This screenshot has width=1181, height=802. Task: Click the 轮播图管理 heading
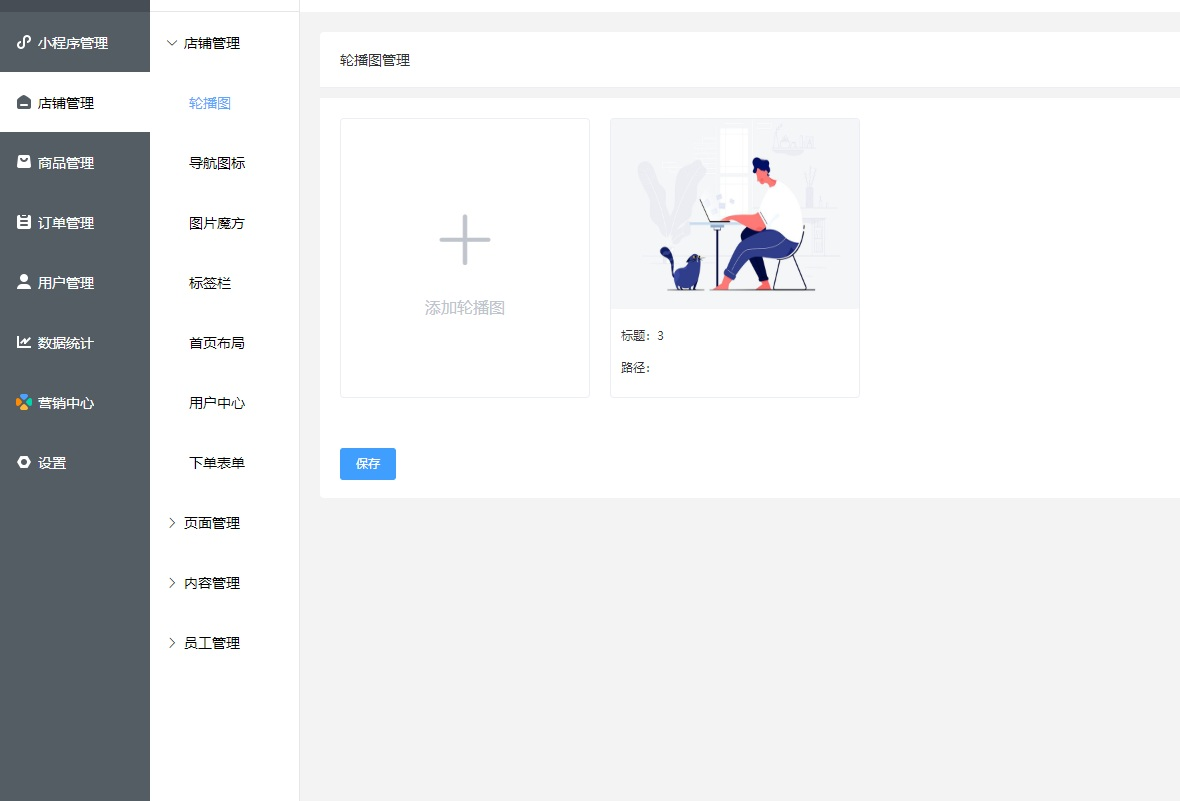pyautogui.click(x=374, y=60)
